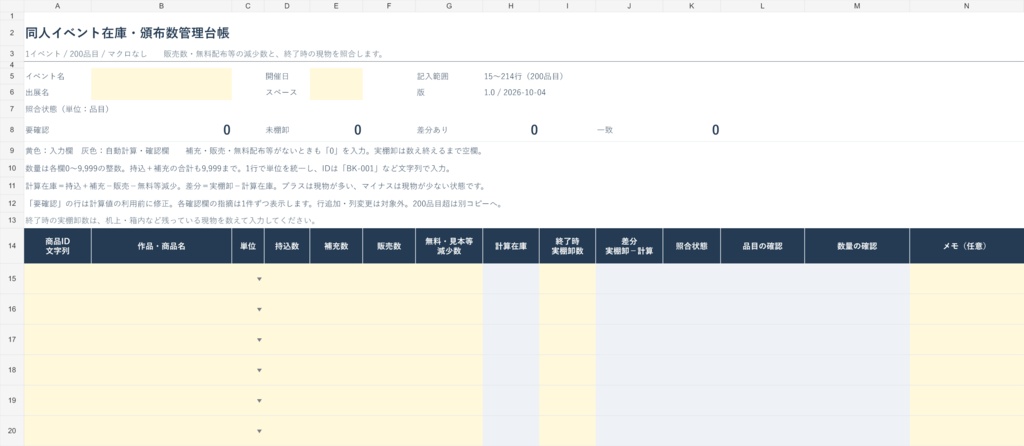Click the title 同人イベント在庫・頒布数管理台帳
1024x446 pixels.
127,33
